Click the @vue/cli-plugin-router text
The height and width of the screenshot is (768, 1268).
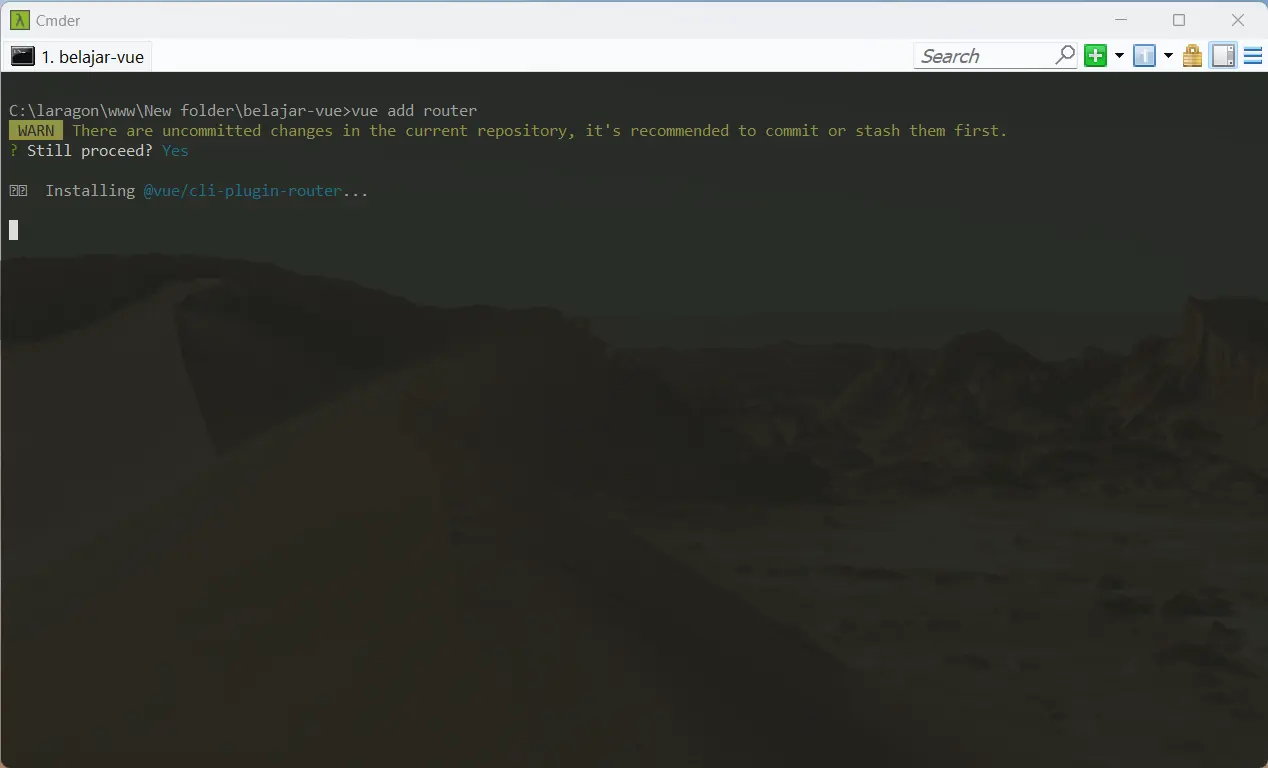tap(242, 191)
